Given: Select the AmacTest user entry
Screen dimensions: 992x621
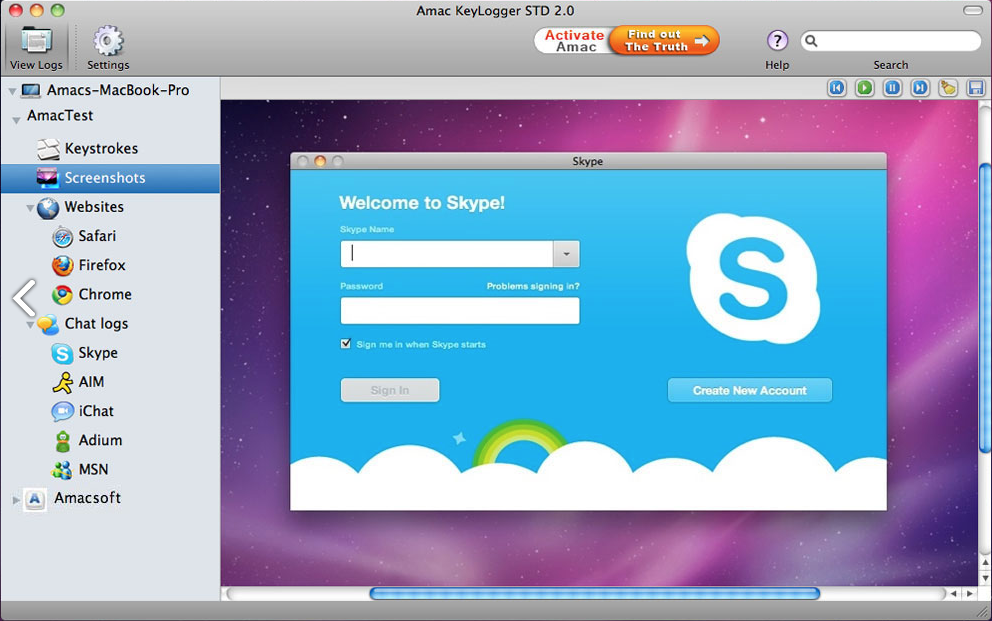Looking at the screenshot, I should (59, 116).
